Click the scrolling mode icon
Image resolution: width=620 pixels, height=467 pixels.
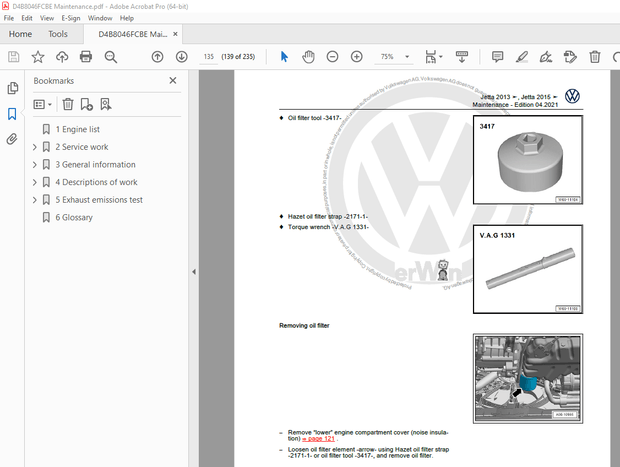coord(462,57)
